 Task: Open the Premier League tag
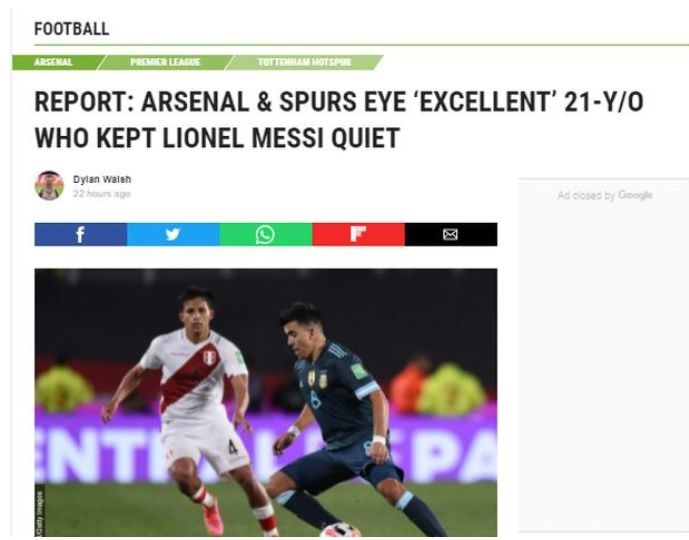(x=165, y=62)
